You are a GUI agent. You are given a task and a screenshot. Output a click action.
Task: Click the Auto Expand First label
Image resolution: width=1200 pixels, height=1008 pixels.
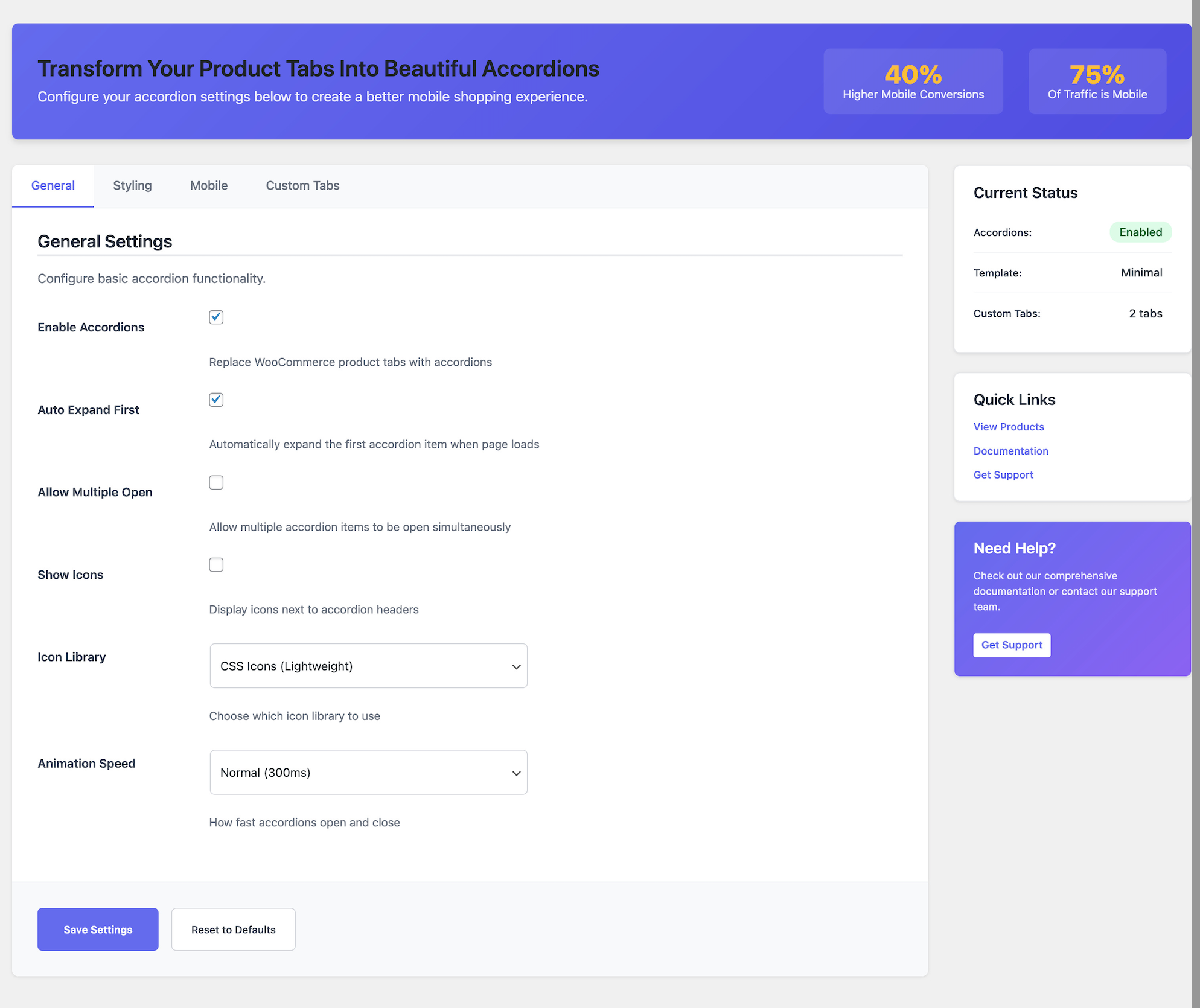tap(88, 410)
